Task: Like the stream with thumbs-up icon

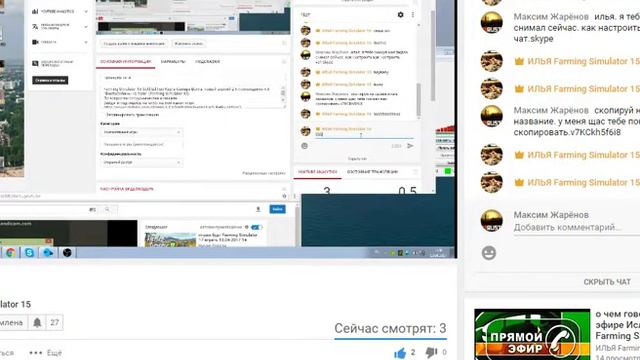Action: pyautogui.click(x=400, y=353)
